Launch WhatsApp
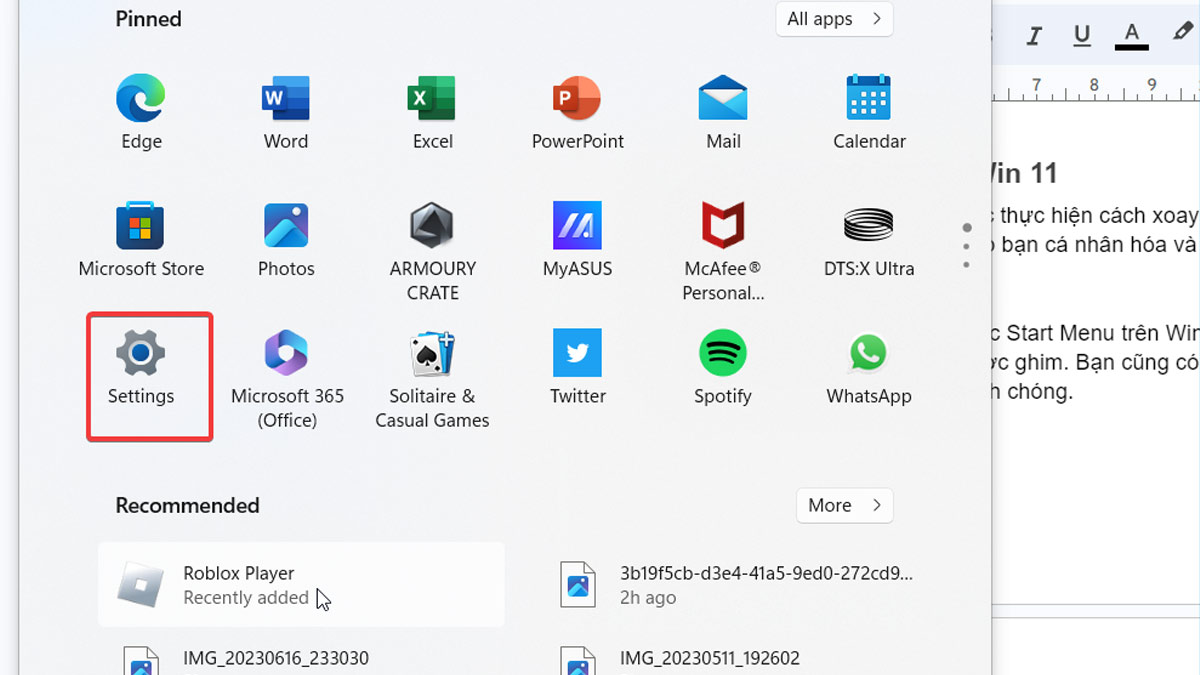 click(869, 367)
